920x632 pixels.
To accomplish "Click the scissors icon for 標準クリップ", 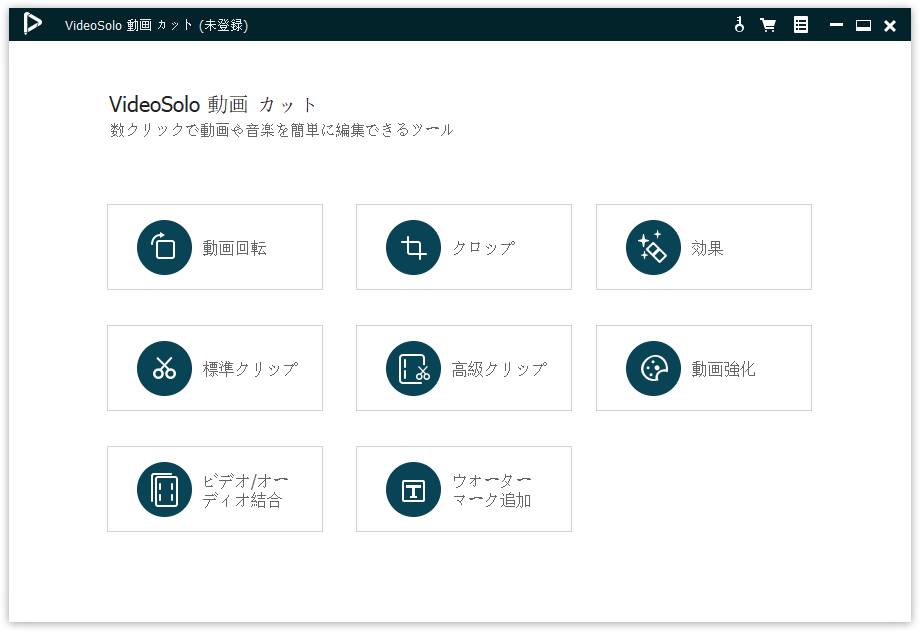I will point(164,368).
